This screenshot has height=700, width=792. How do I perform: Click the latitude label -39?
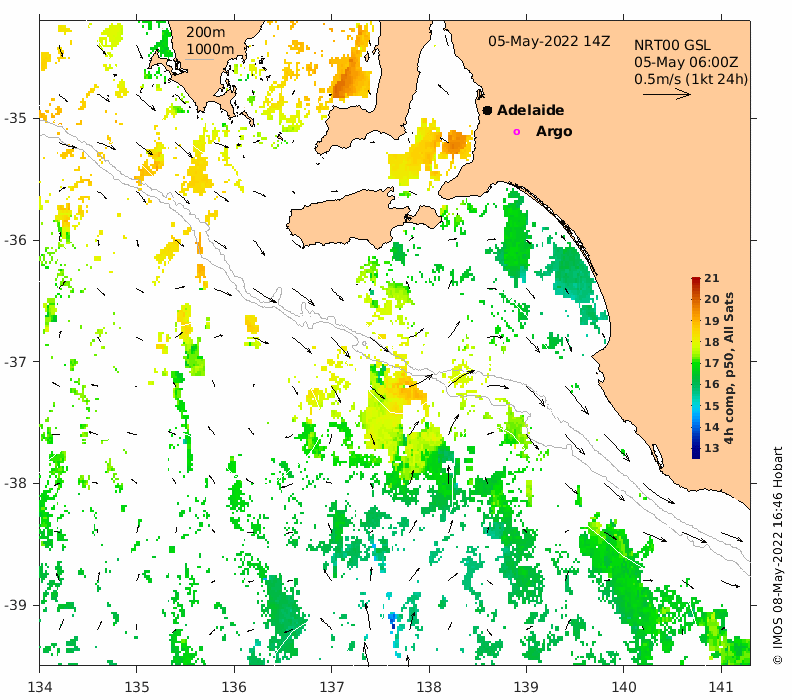[15, 605]
